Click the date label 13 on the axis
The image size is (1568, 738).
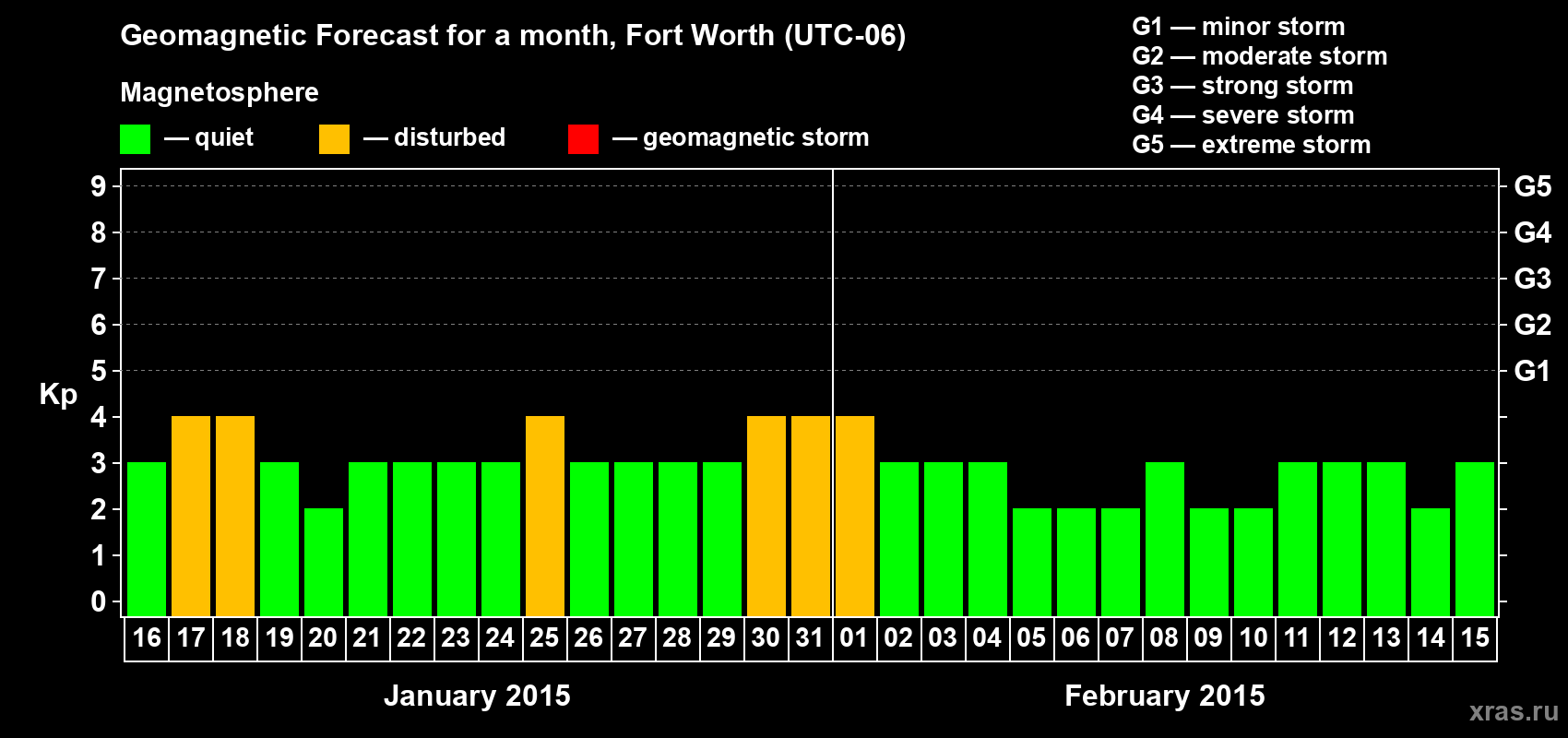1386,638
